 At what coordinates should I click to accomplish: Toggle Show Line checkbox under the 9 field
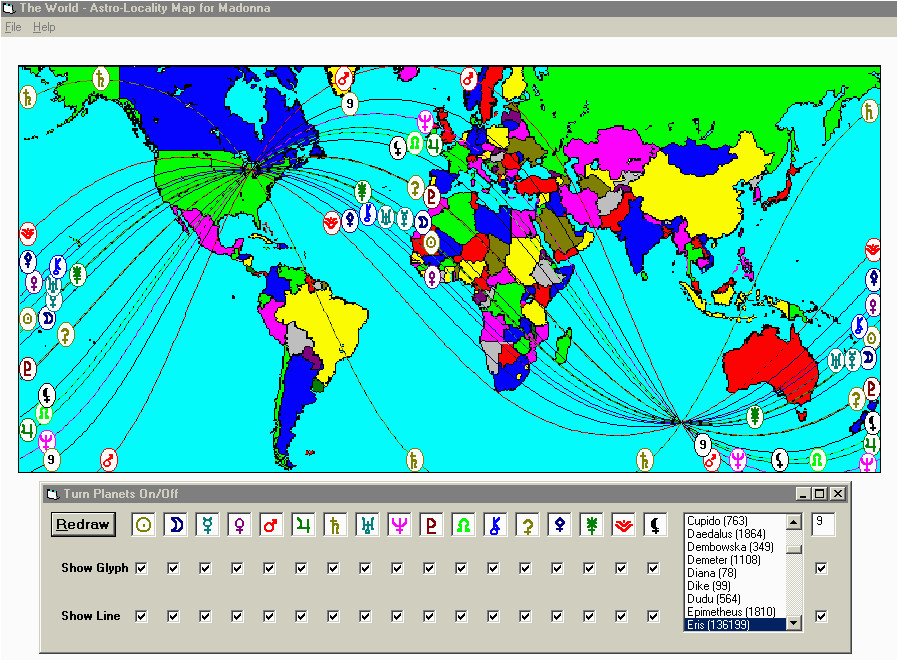tap(821, 616)
